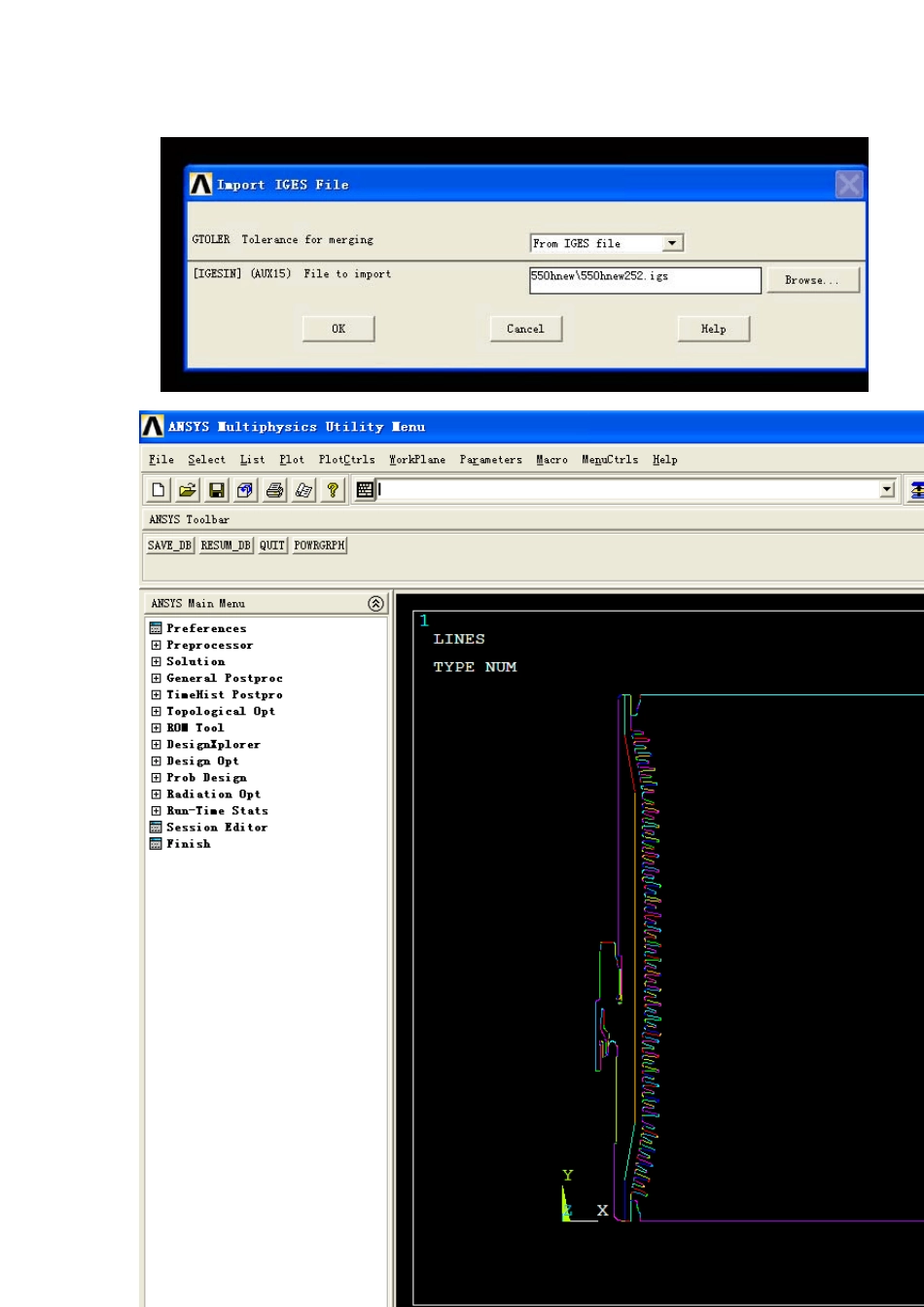Click the Pan-Zoom-Rotate cube icon
Image resolution: width=924 pixels, height=1307 pixels.
click(x=246, y=491)
